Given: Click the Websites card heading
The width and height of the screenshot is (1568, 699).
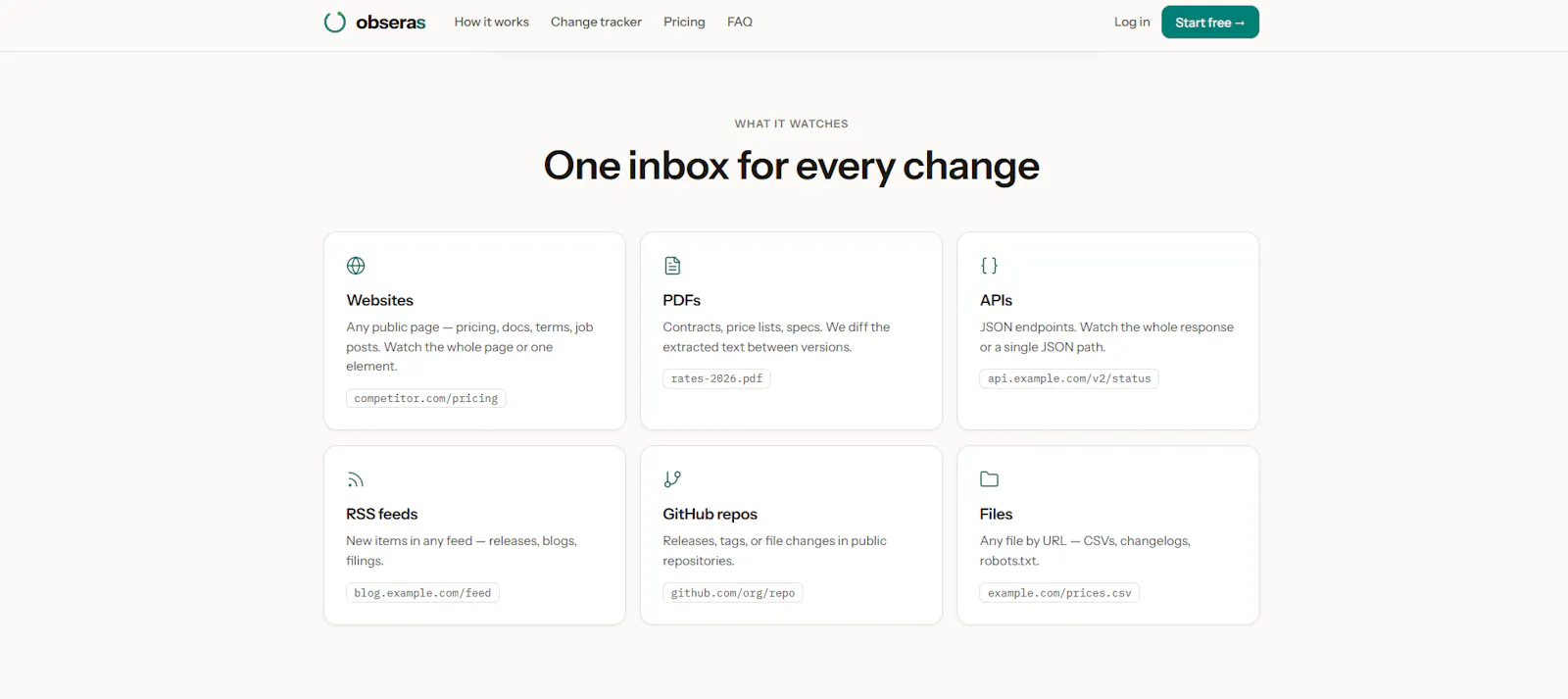Looking at the screenshot, I should (379, 300).
